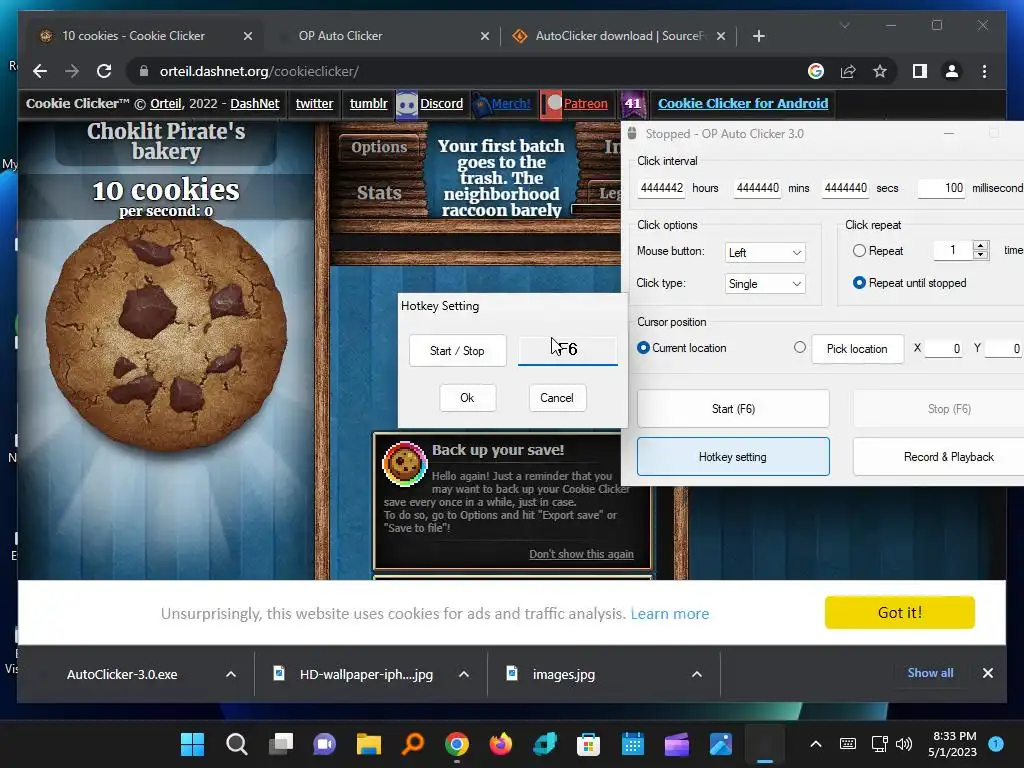1024x768 pixels.
Task: Open Chrome tab search chevron
Action: (844, 25)
